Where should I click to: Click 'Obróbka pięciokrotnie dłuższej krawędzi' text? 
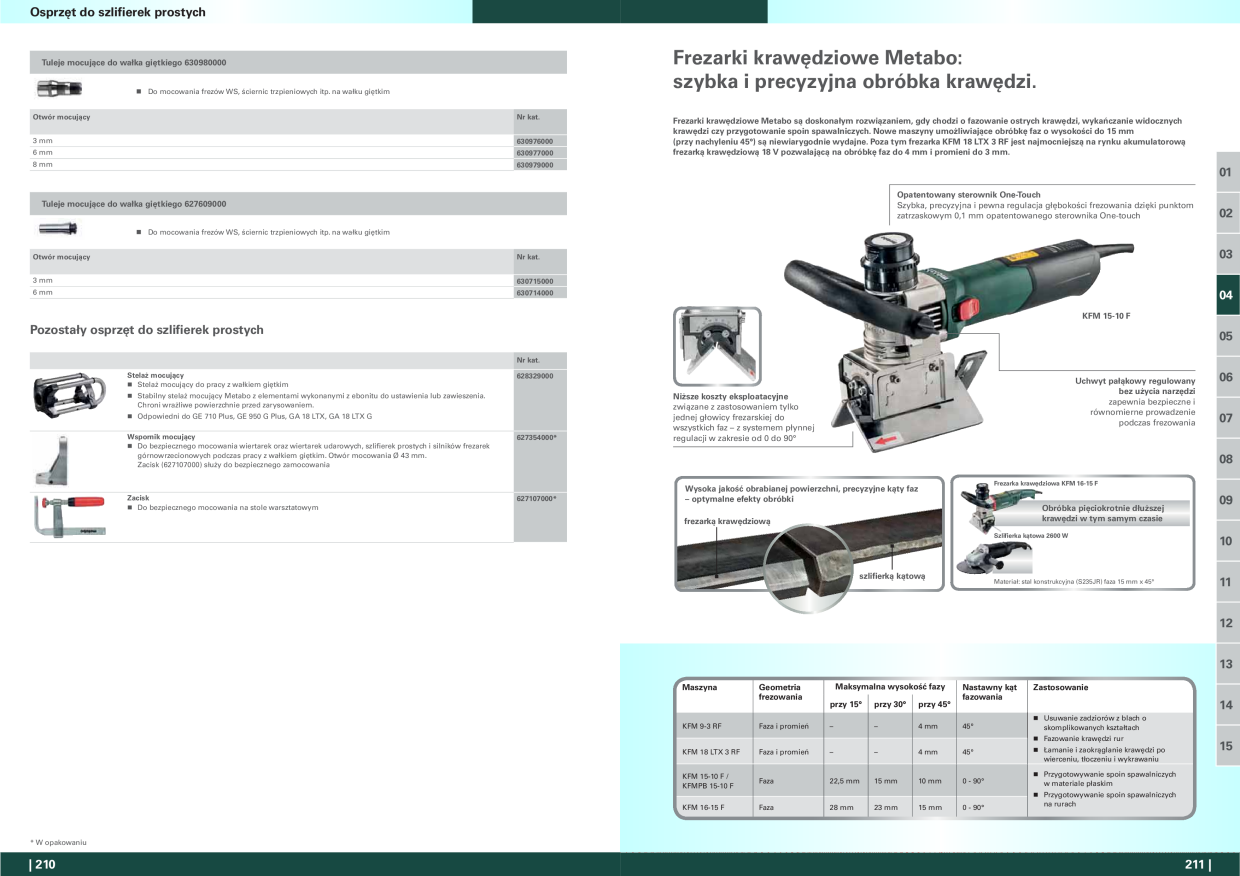pyautogui.click(x=1102, y=513)
